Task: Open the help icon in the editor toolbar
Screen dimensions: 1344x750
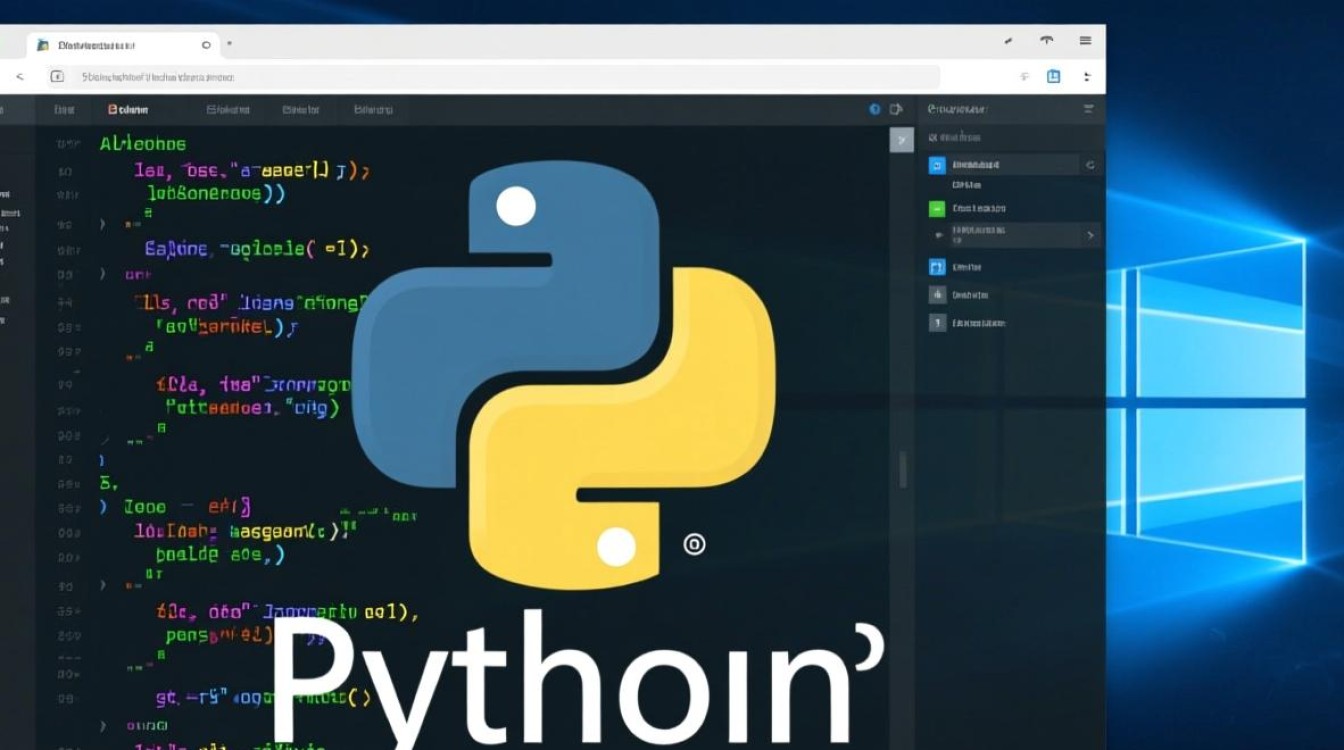Action: pyautogui.click(x=874, y=109)
